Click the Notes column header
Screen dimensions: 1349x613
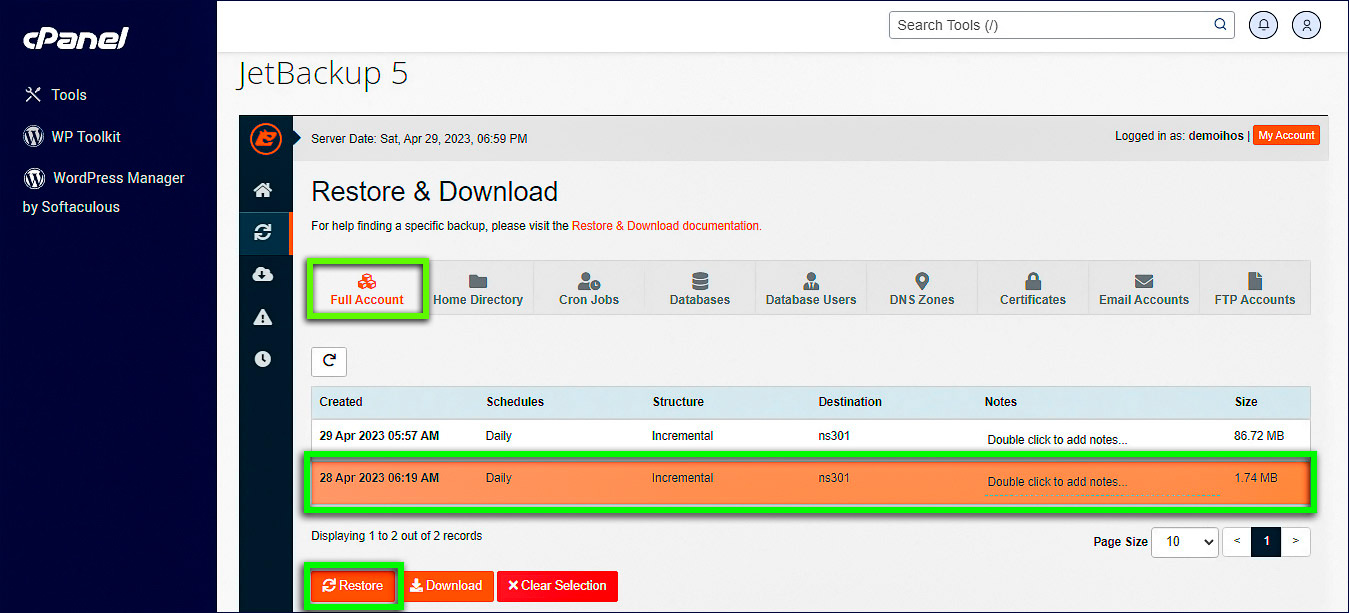point(1001,402)
